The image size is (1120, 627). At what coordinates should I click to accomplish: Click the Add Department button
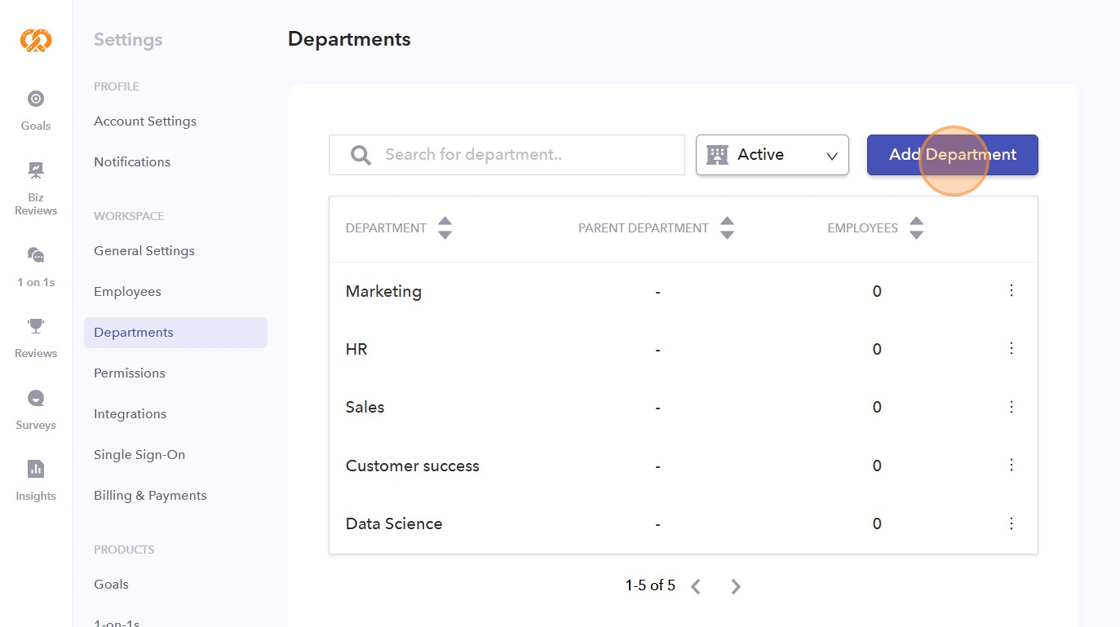(x=952, y=155)
